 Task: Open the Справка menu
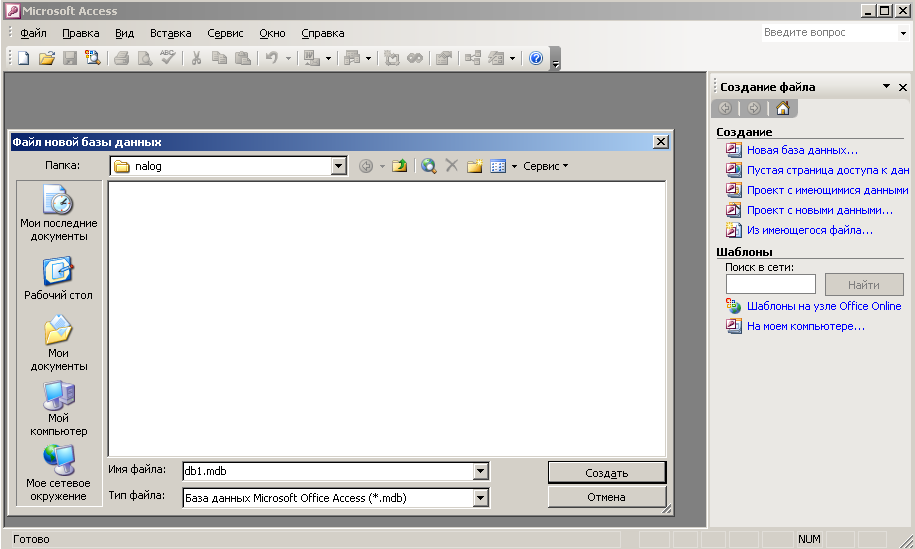tap(323, 33)
